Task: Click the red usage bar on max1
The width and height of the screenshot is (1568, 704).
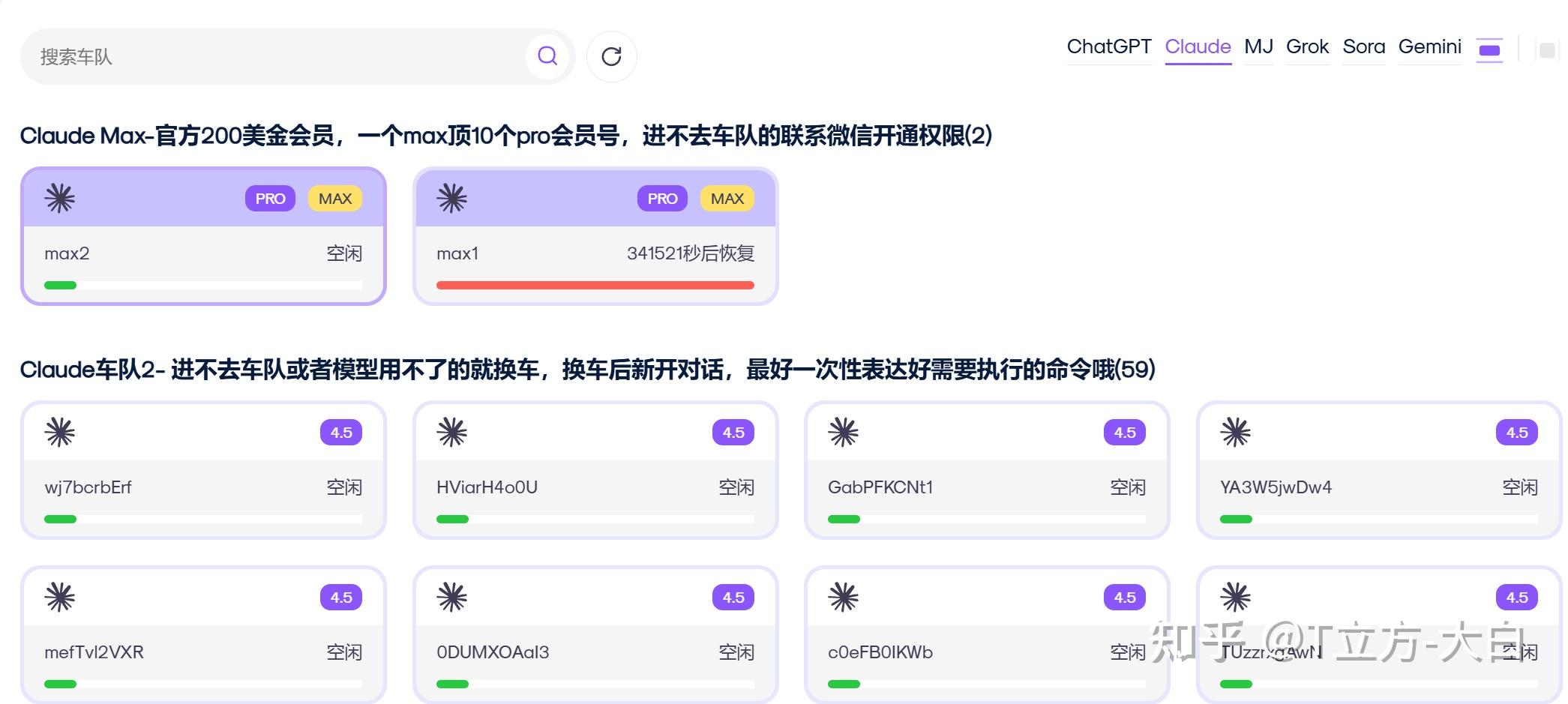Action: (x=595, y=285)
